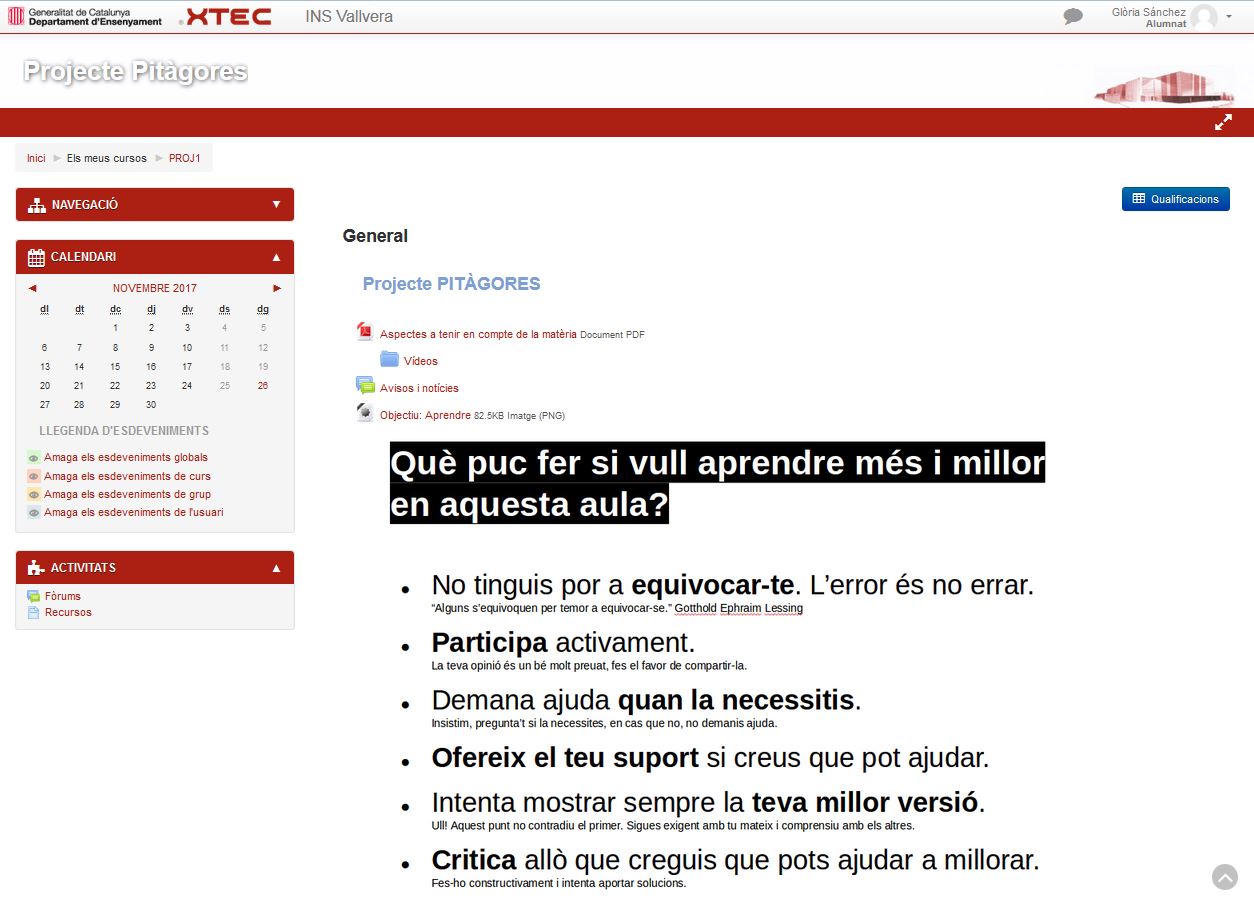The width and height of the screenshot is (1254, 898).
Task: Open the Fòrums activity link
Action: click(x=63, y=596)
